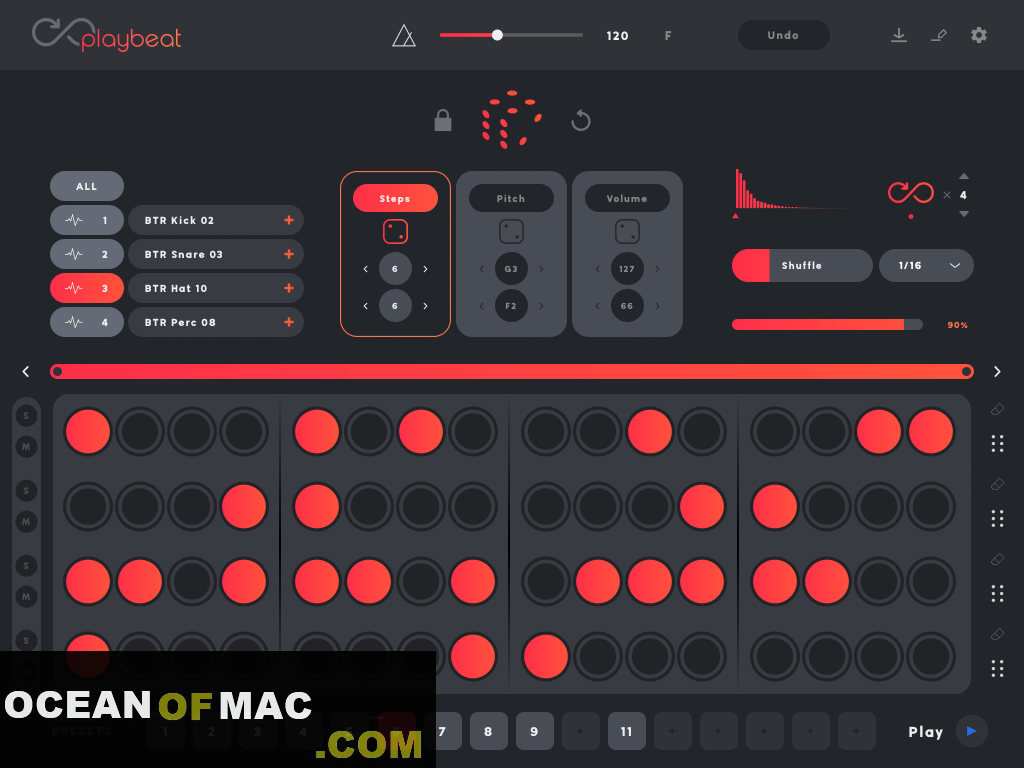Image resolution: width=1024 pixels, height=768 pixels.
Task: Click the dice icon under Pitch
Action: (511, 232)
